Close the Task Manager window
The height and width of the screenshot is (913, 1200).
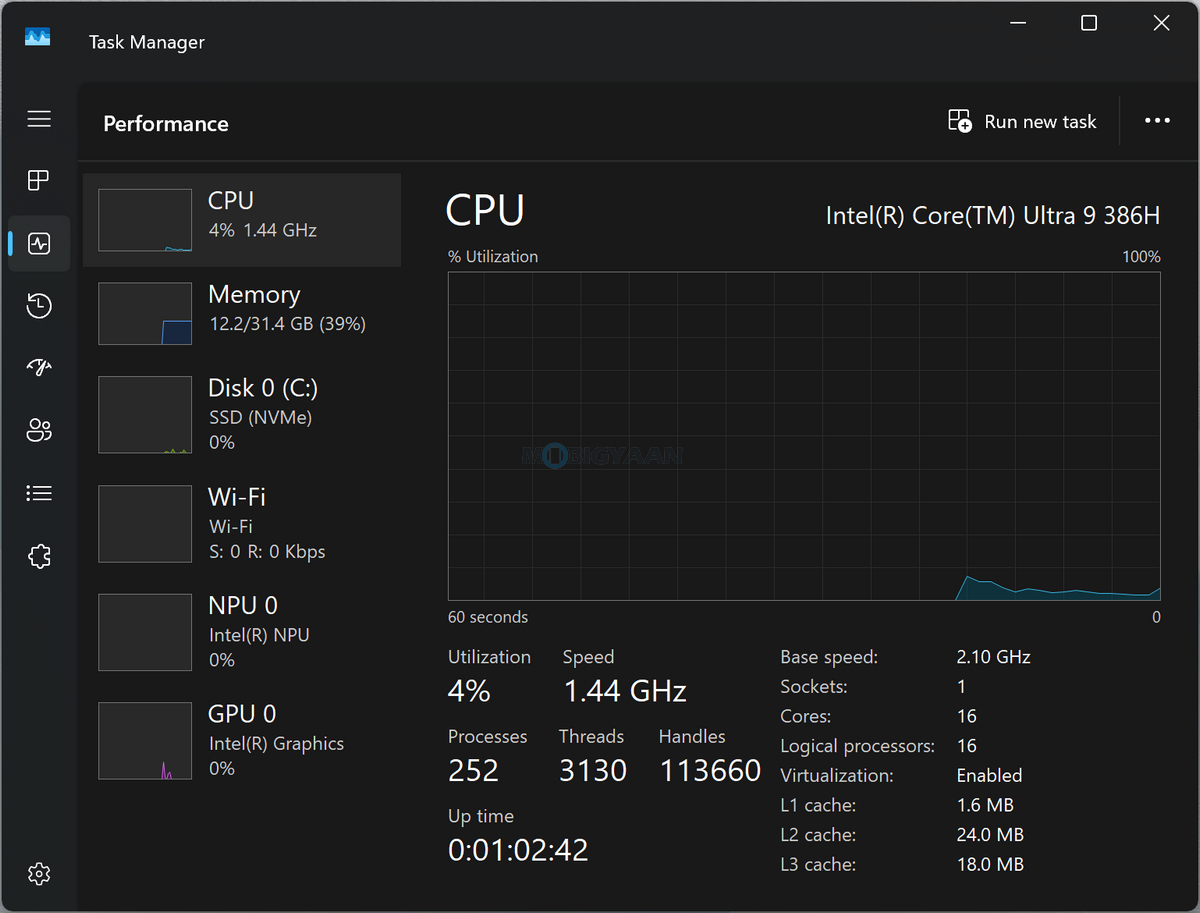pyautogui.click(x=1161, y=23)
